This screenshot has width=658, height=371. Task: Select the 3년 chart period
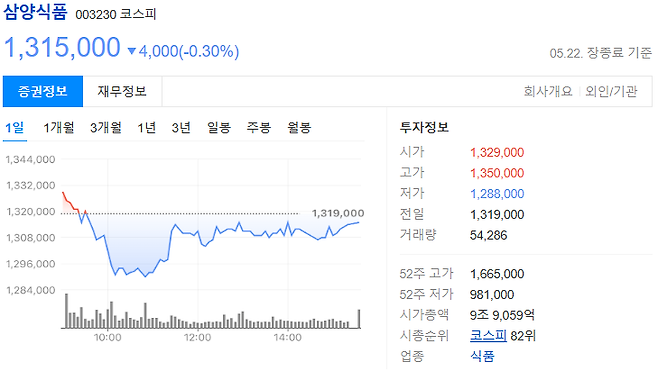point(181,128)
